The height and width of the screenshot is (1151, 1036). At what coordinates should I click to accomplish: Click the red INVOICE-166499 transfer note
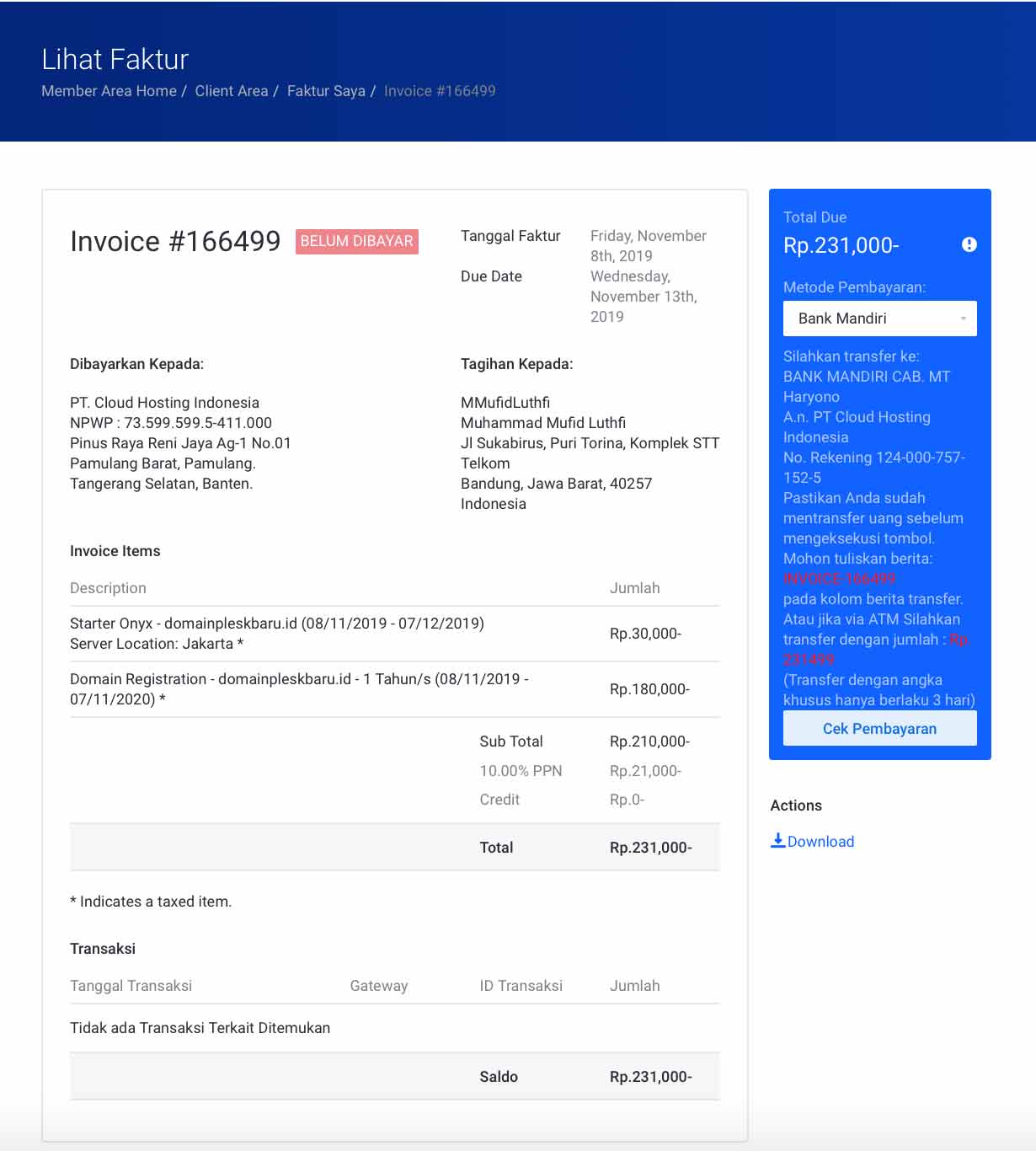[x=839, y=579]
